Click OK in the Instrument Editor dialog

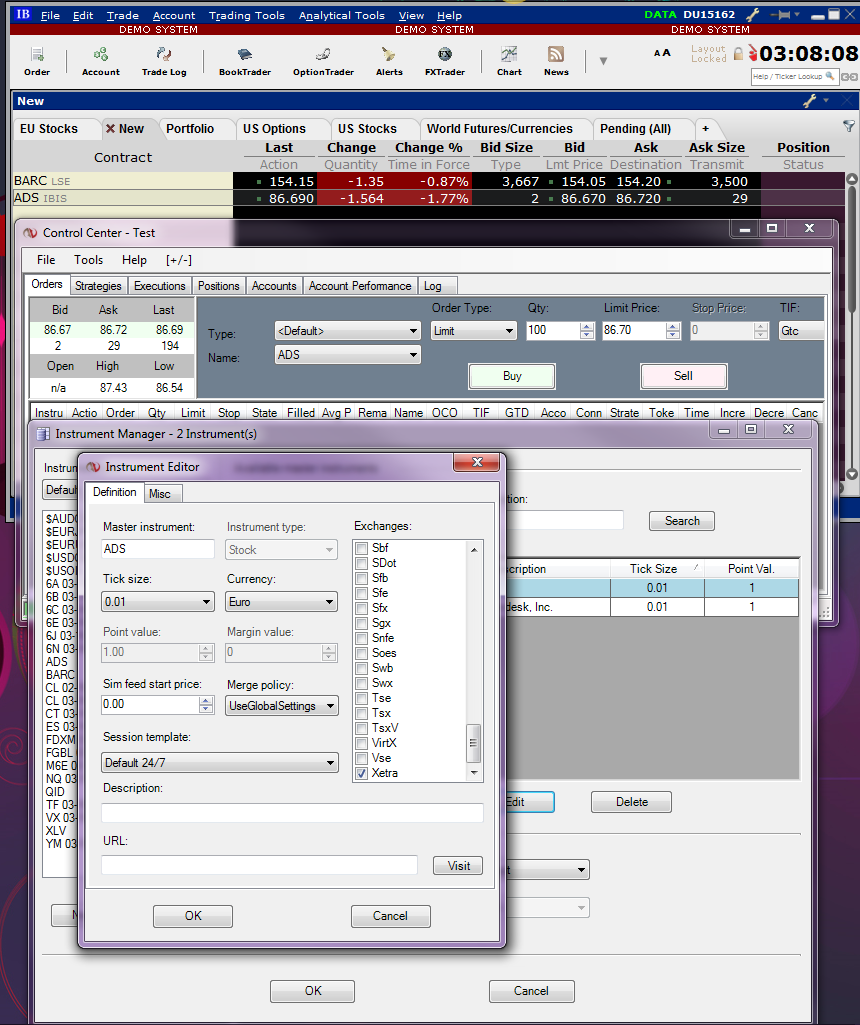click(193, 916)
